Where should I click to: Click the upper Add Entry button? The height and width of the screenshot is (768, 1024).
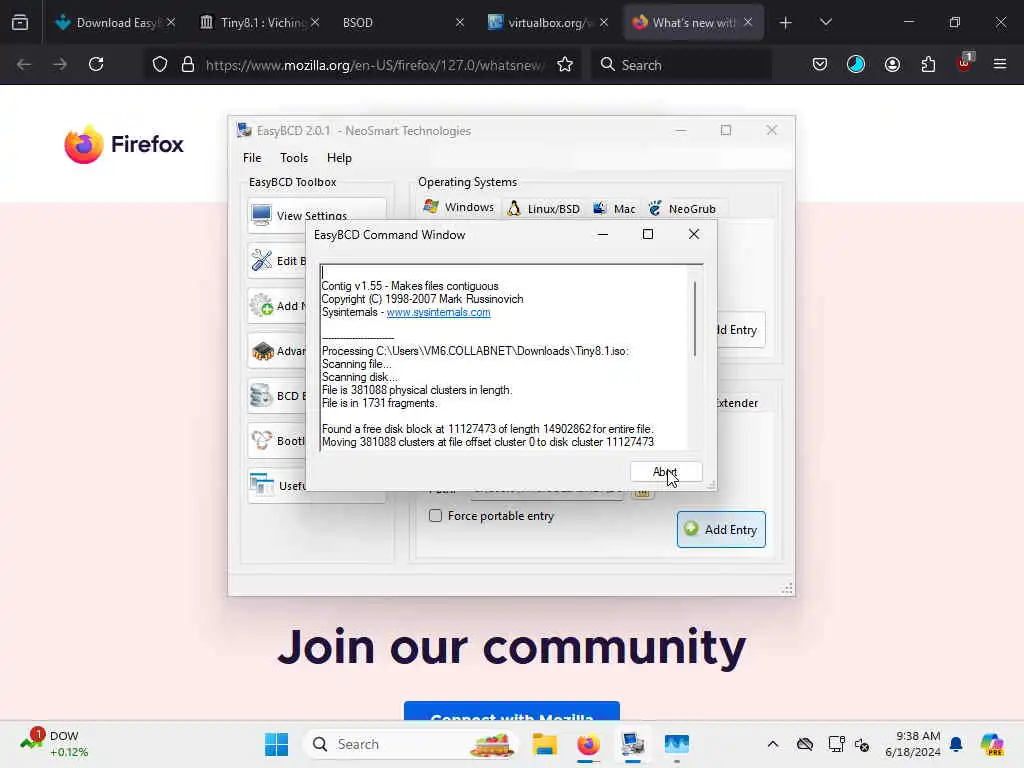(740, 330)
